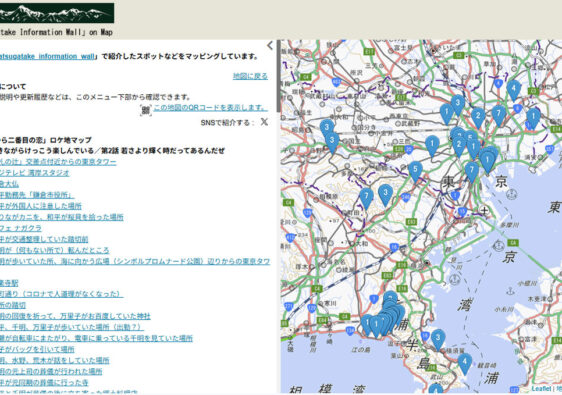Image resolution: width=562 pixels, height=395 pixels.
Task: Open the 湾岸スタジオ location link
Action: click(x=35, y=173)
